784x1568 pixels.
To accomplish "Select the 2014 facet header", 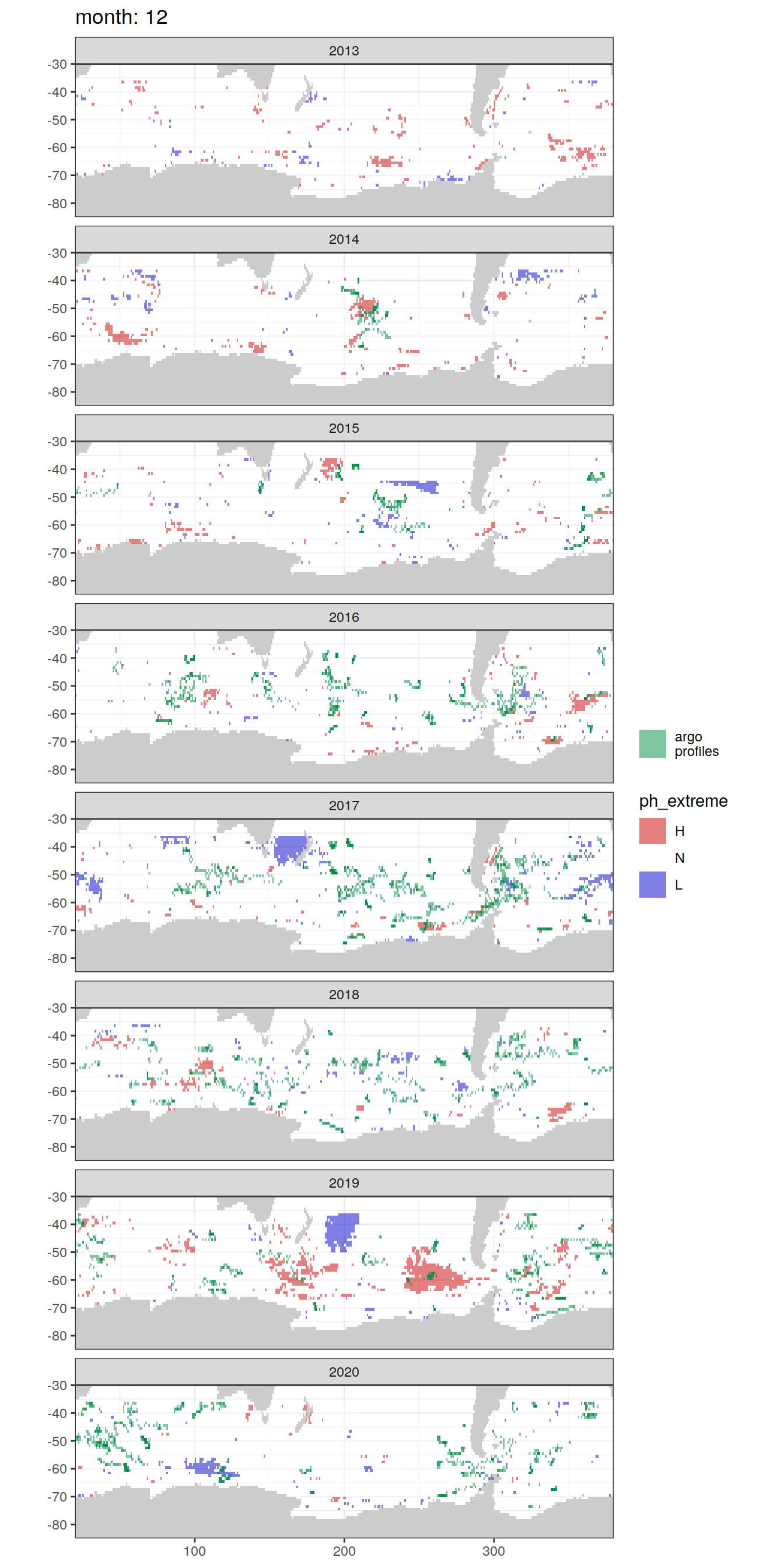I will [x=344, y=239].
